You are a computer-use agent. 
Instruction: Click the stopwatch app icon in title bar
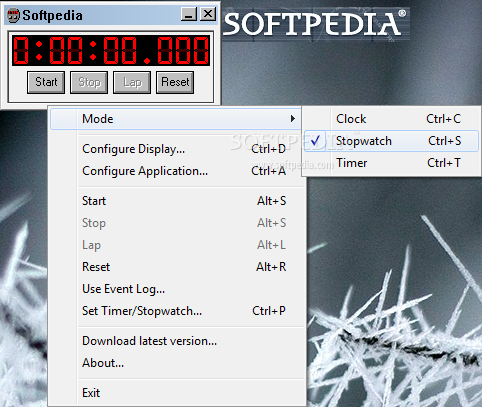13,15
